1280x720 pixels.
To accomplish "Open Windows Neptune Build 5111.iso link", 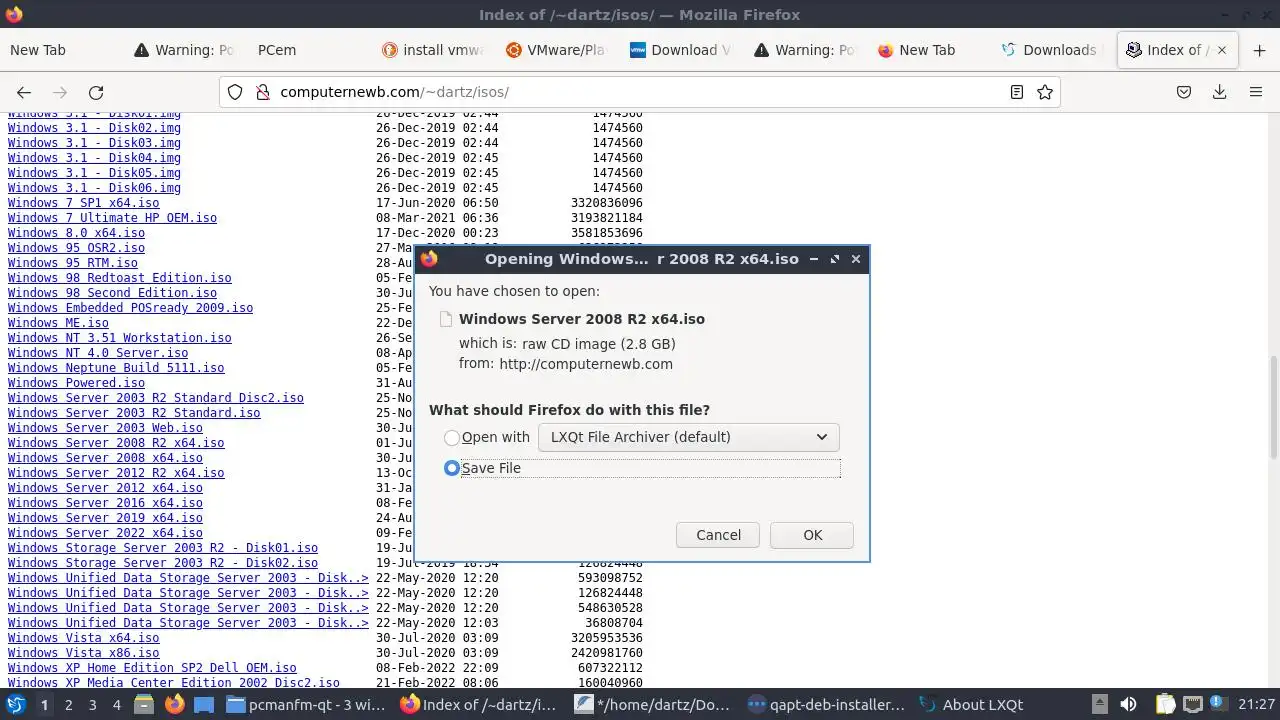I will coord(116,368).
